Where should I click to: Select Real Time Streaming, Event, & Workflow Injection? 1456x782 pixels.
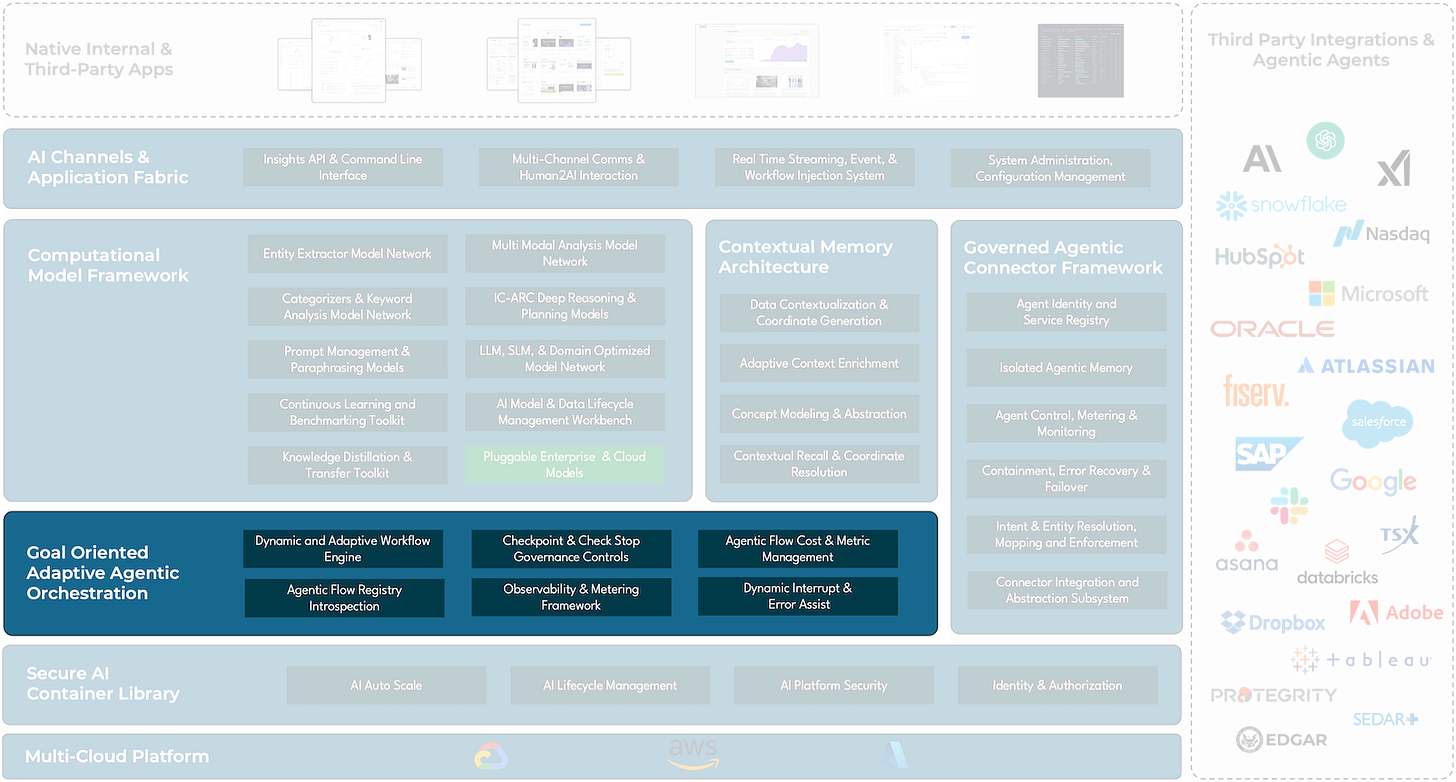coord(815,167)
